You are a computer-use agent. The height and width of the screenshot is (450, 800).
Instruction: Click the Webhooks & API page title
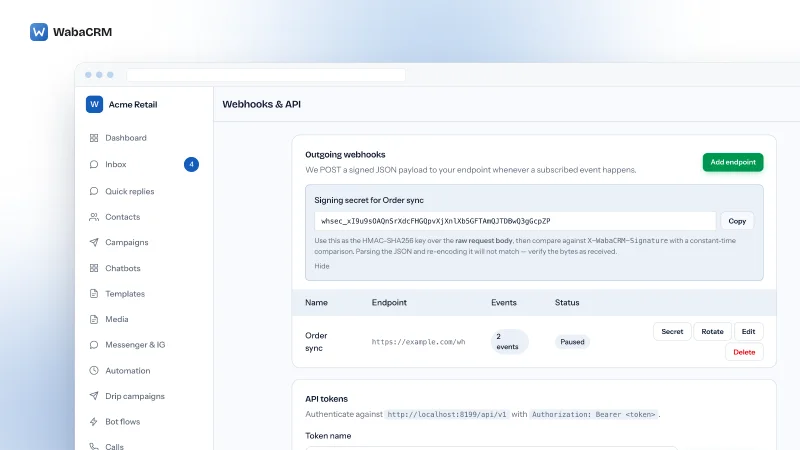click(261, 104)
